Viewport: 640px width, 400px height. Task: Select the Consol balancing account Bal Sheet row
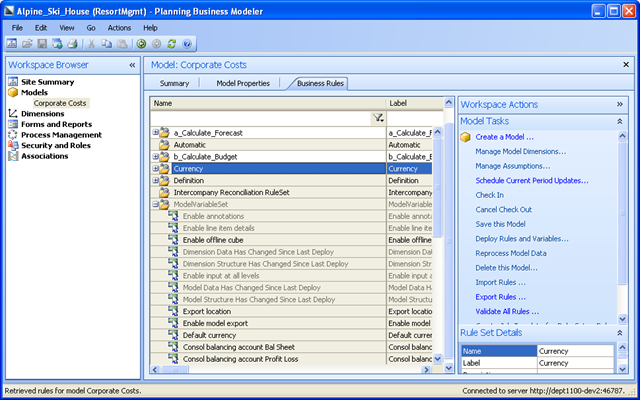tap(291, 347)
